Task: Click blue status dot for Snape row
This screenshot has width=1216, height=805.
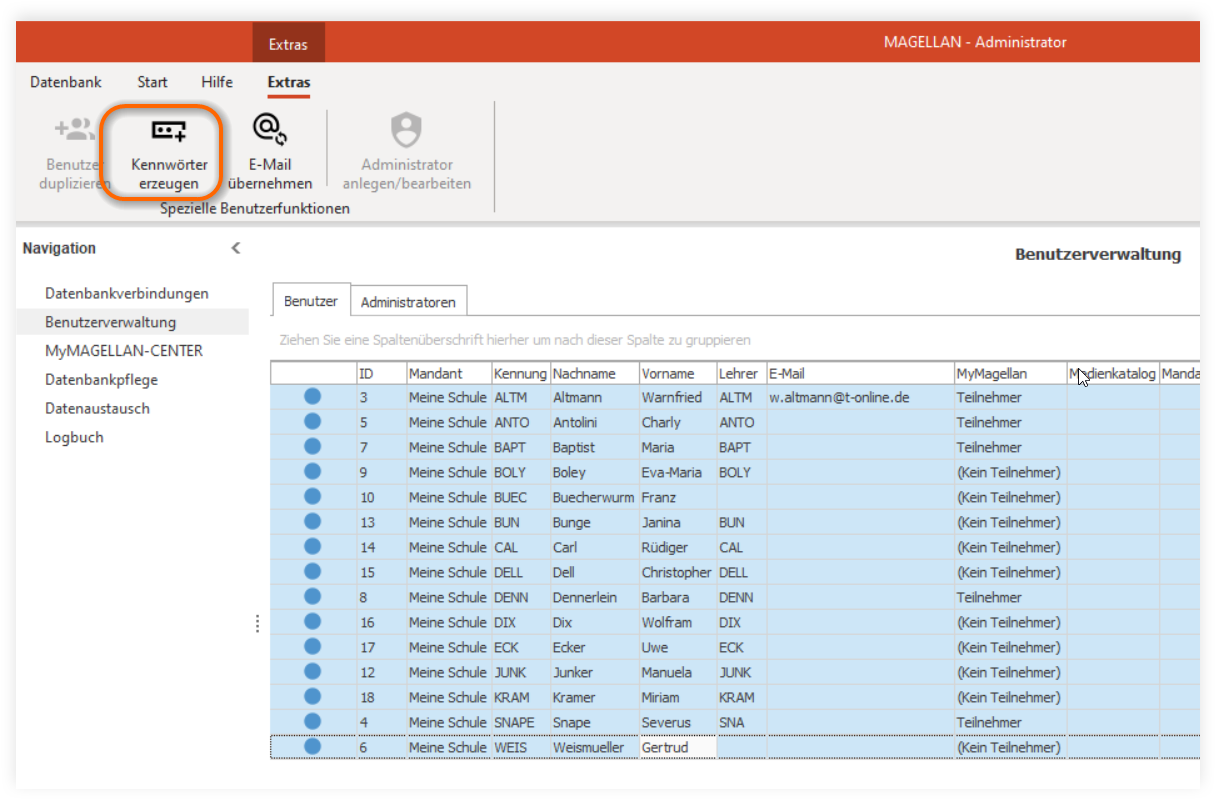Action: pos(312,722)
